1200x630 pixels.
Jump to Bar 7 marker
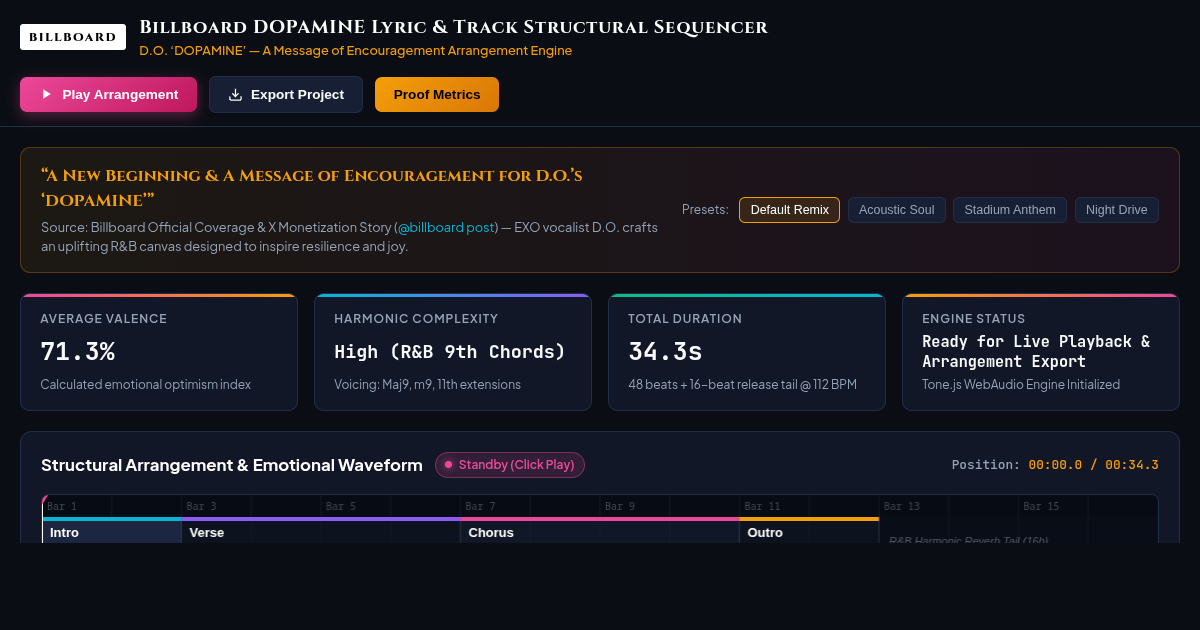click(x=480, y=506)
